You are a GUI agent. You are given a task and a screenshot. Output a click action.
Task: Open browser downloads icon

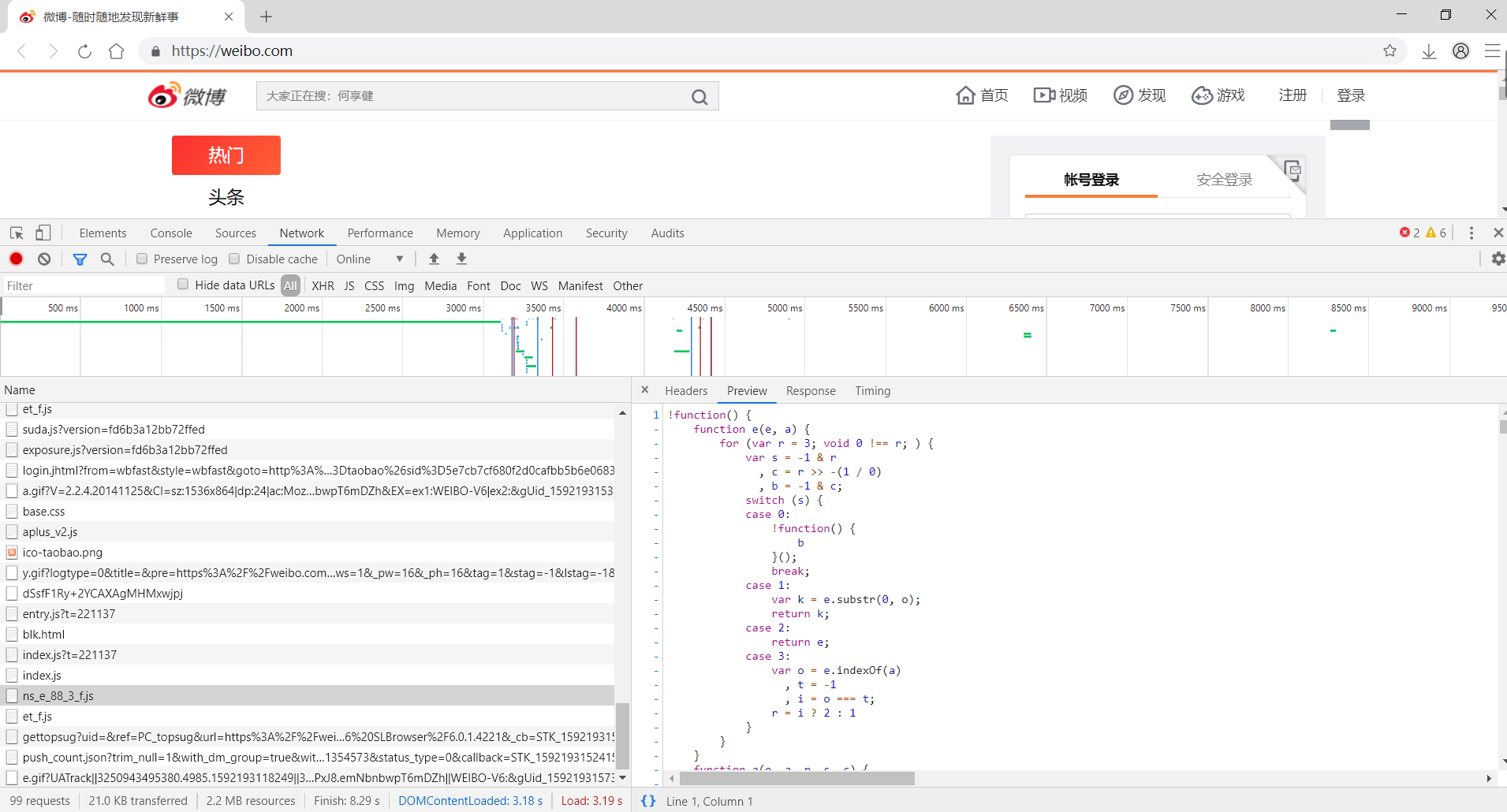(x=1429, y=51)
